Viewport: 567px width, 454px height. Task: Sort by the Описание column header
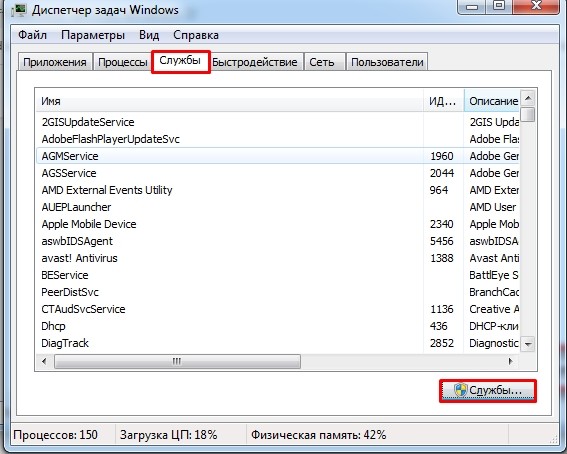[x=493, y=101]
